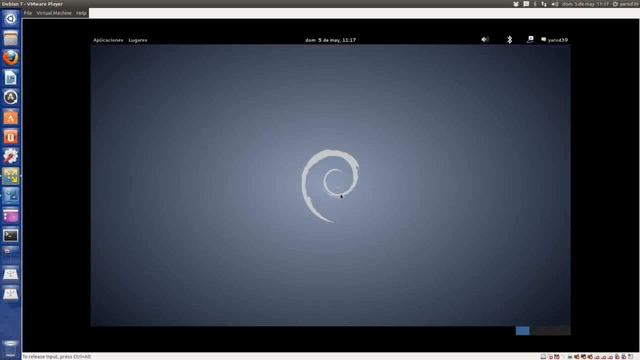Open the Debian guest volume icon
This screenshot has height=360, width=640.
pos(485,40)
